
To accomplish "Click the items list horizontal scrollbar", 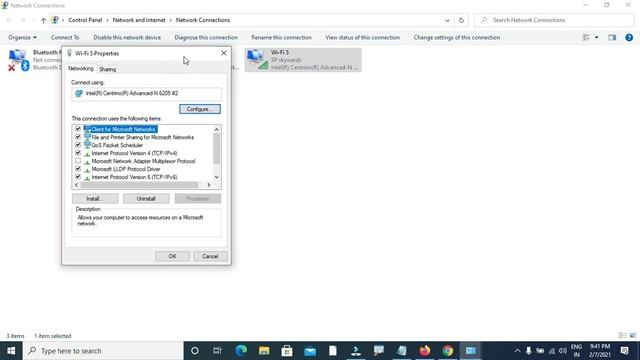I will pyautogui.click(x=140, y=185).
